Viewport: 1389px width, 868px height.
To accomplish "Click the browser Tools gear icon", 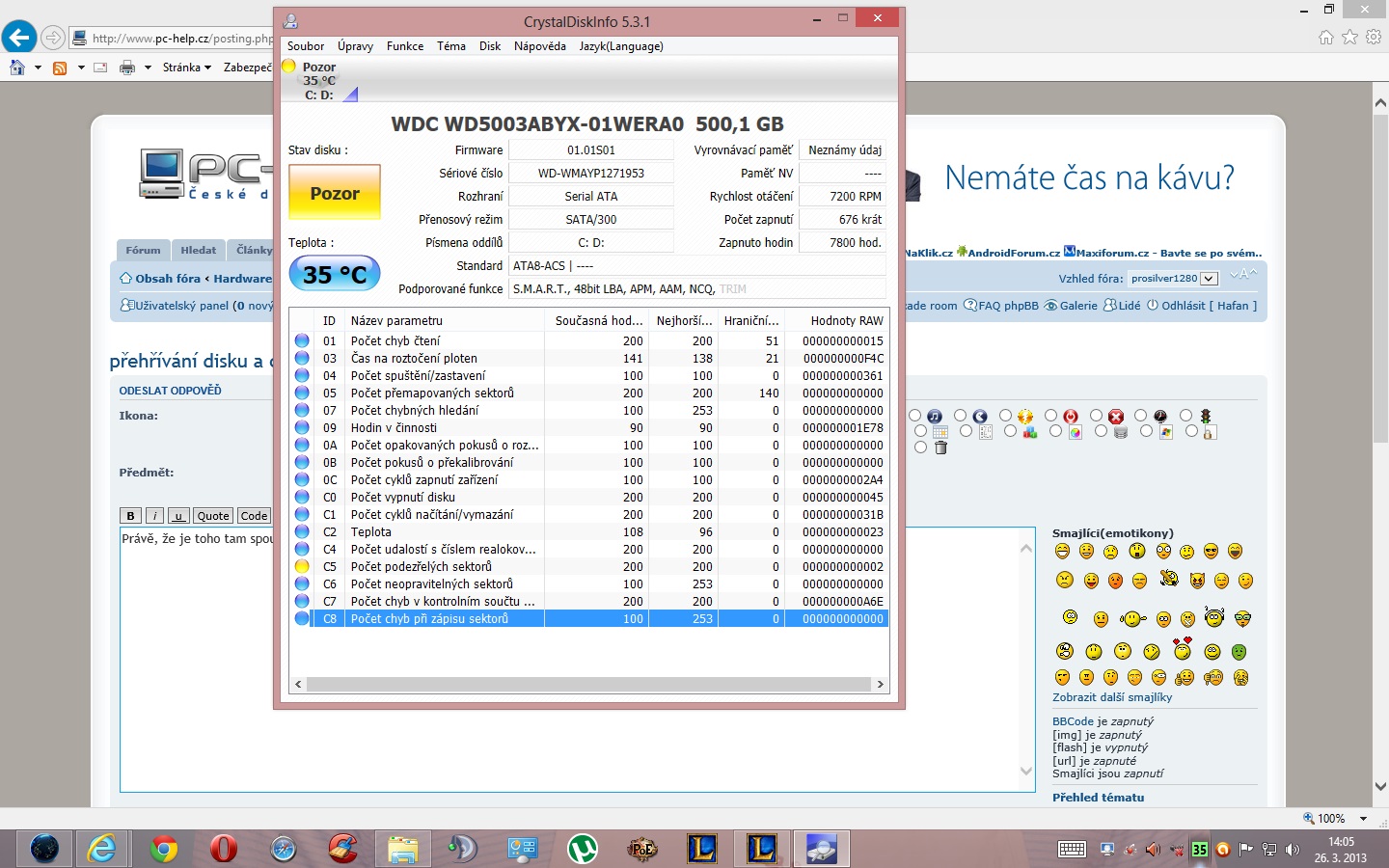I will [1374, 37].
